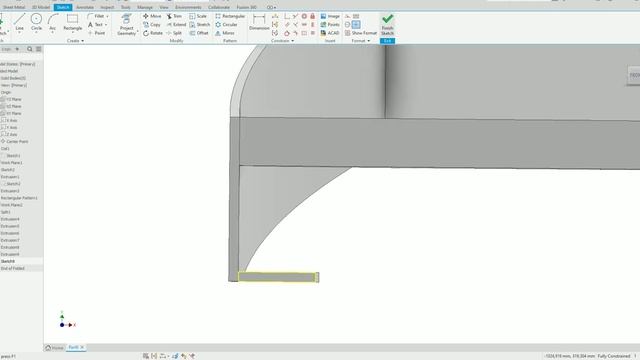Open Fillet dropdown arrow
The height and width of the screenshot is (360, 640).
pos(107,16)
